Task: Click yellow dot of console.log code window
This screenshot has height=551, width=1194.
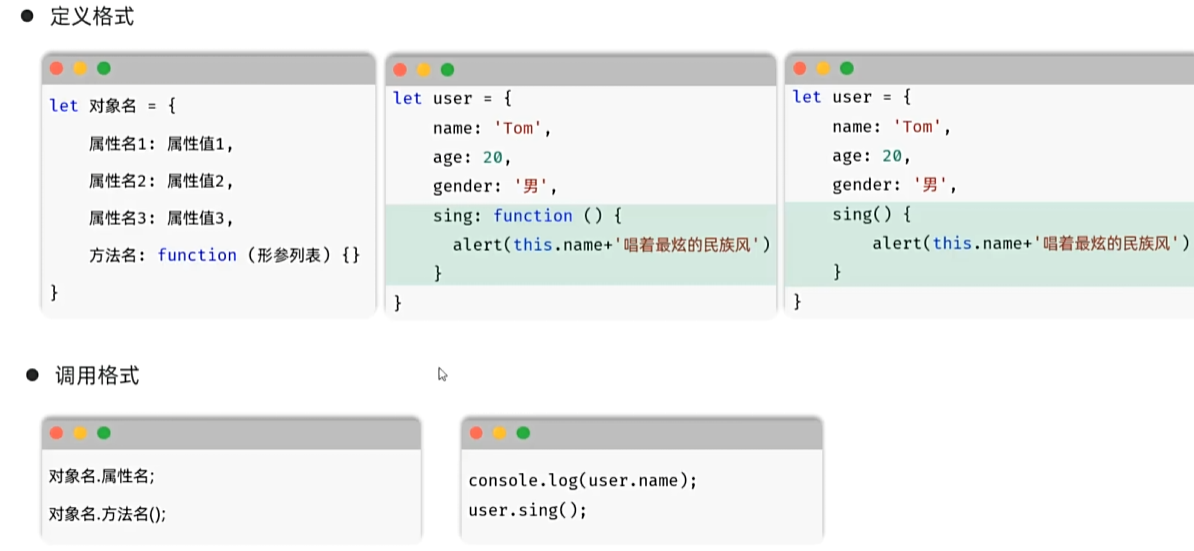Action: (x=500, y=433)
